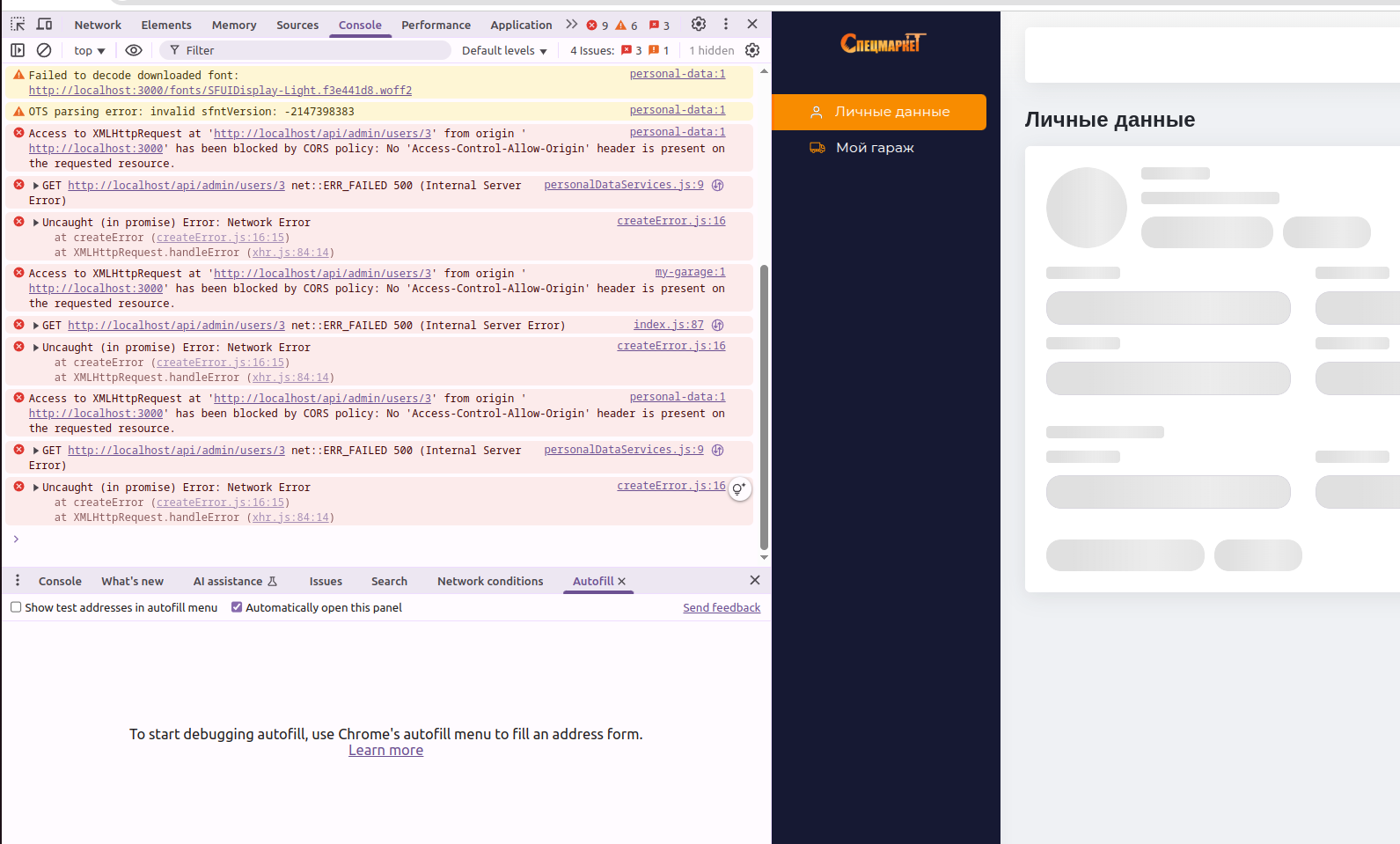Switch to the Sources tab
This screenshot has width=1400, height=844.
pyautogui.click(x=297, y=25)
